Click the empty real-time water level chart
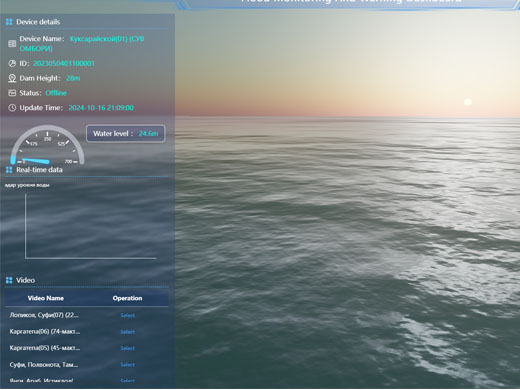Screen dimensions: 520x390 pyautogui.click(x=90, y=226)
